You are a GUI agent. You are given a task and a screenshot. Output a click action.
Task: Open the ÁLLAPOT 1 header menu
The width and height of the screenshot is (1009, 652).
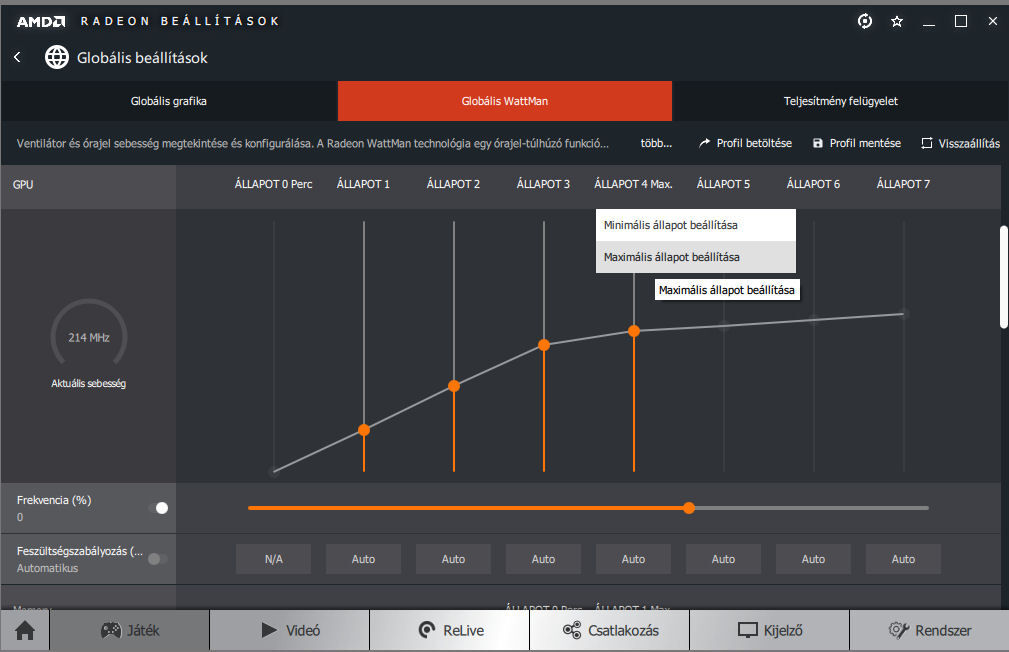[364, 184]
